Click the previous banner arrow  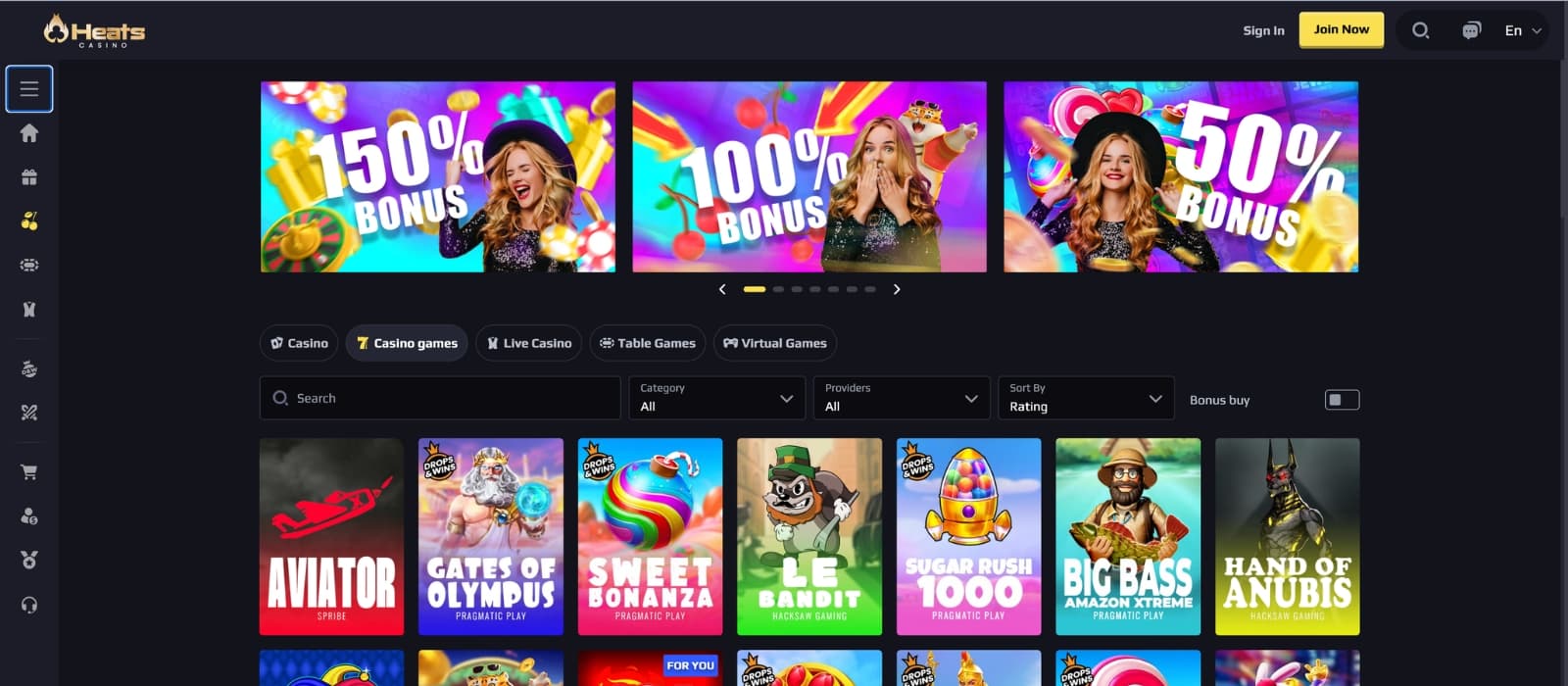click(x=722, y=289)
